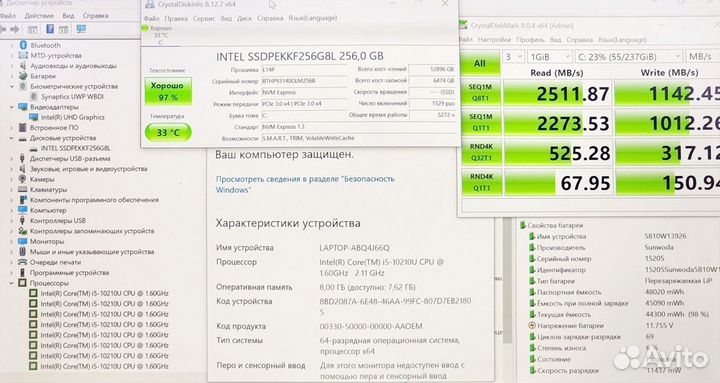The width and height of the screenshot is (720, 383).
Task: Open Вид menu in Device Manager
Action: [x=68, y=16]
